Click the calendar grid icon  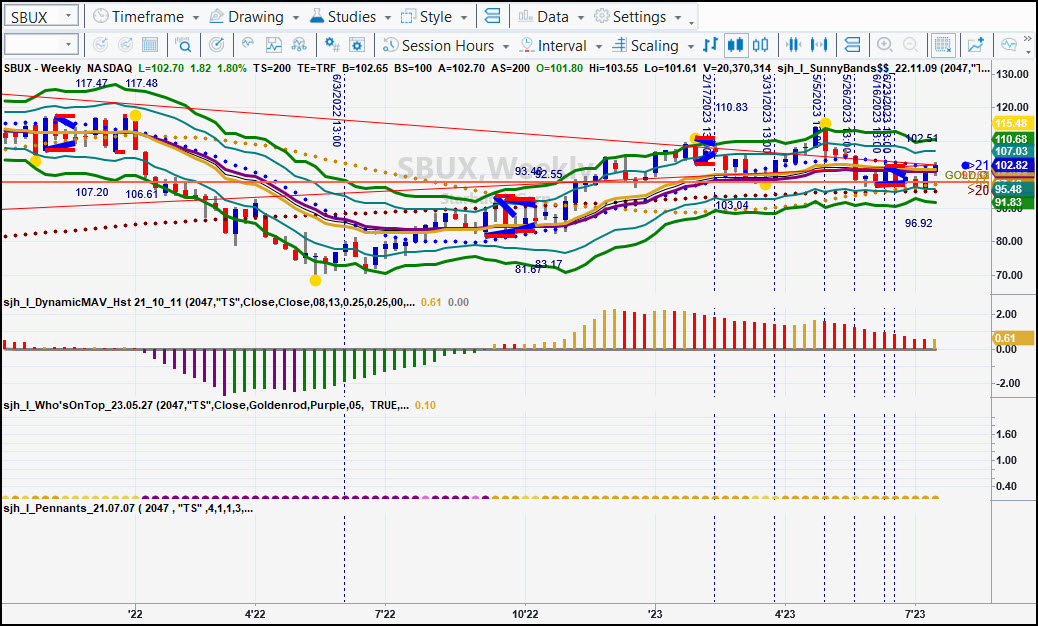coord(150,45)
